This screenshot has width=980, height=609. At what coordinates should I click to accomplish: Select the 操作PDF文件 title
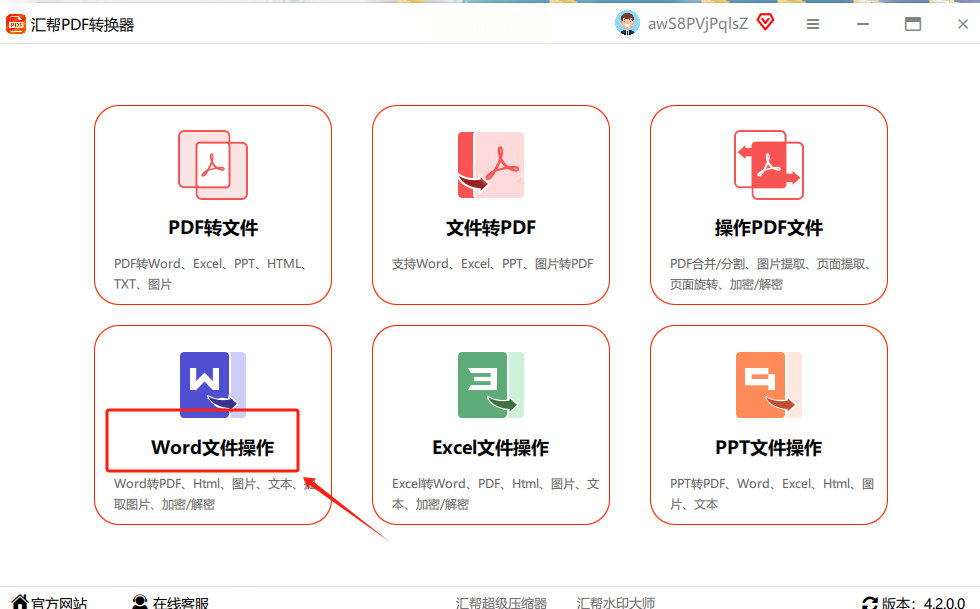(769, 228)
